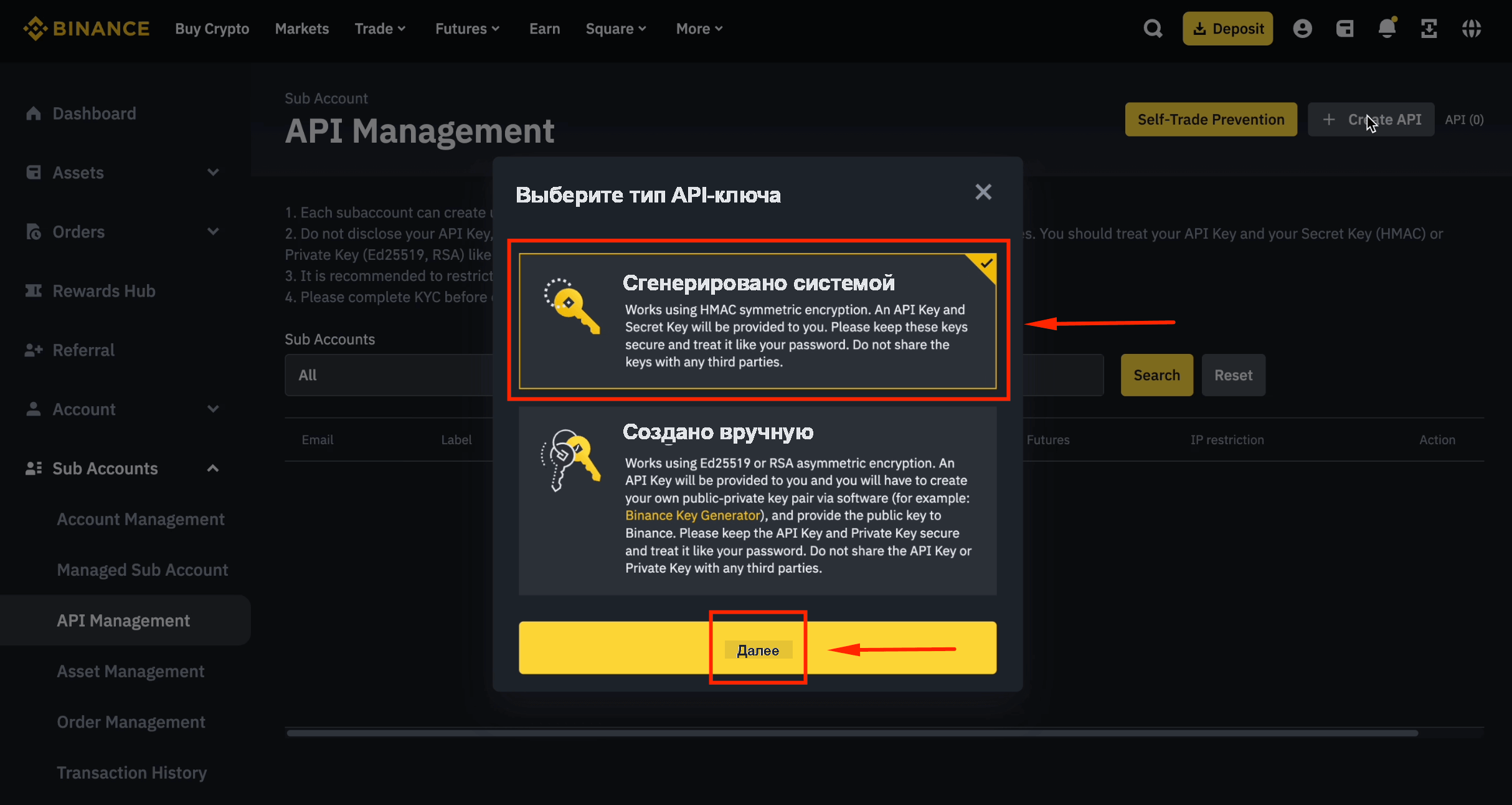This screenshot has width=1512, height=805.
Task: Click the Action column header
Action: pyautogui.click(x=1437, y=440)
